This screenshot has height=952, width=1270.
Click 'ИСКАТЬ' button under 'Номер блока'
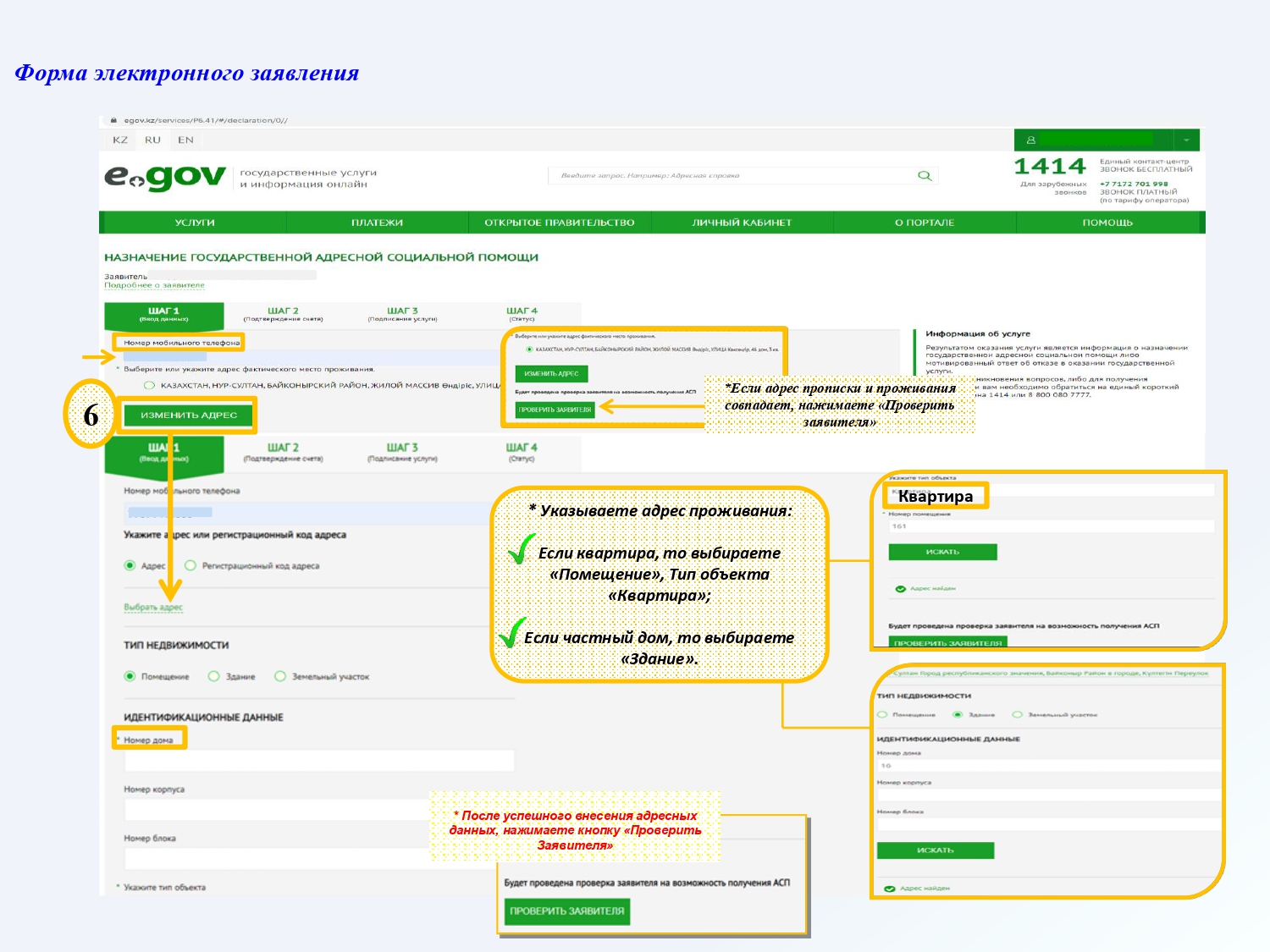pos(935,850)
